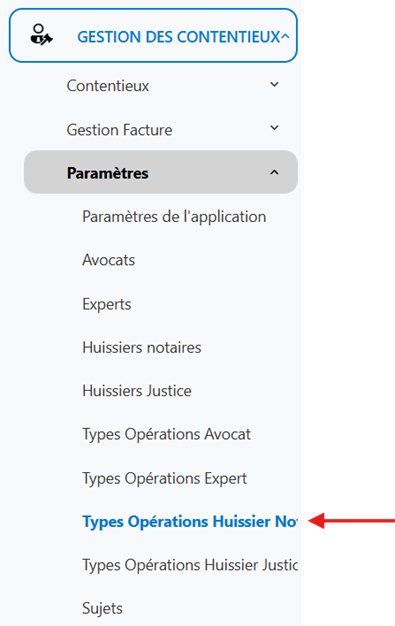
Task: Select the GESTION DES CONTENTIEUX heading text
Action: coord(179,37)
